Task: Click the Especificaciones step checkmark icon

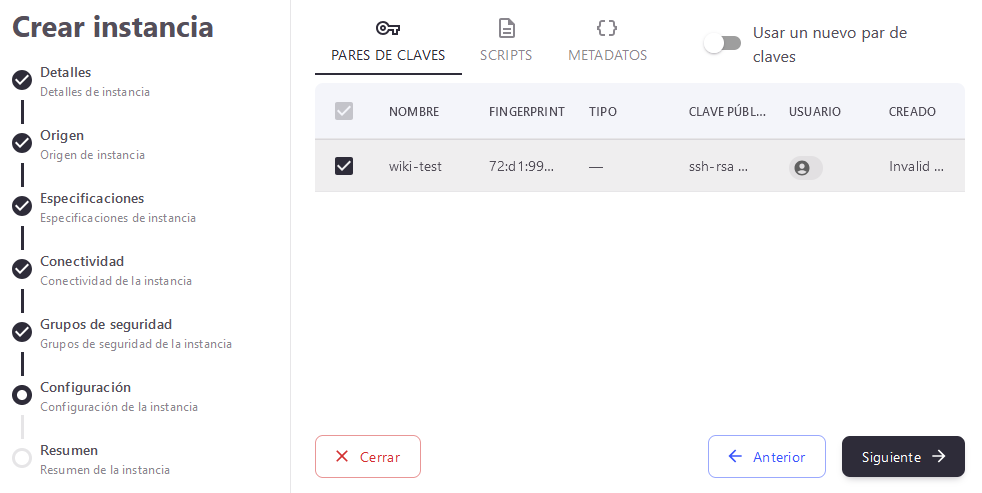Action: [x=22, y=206]
